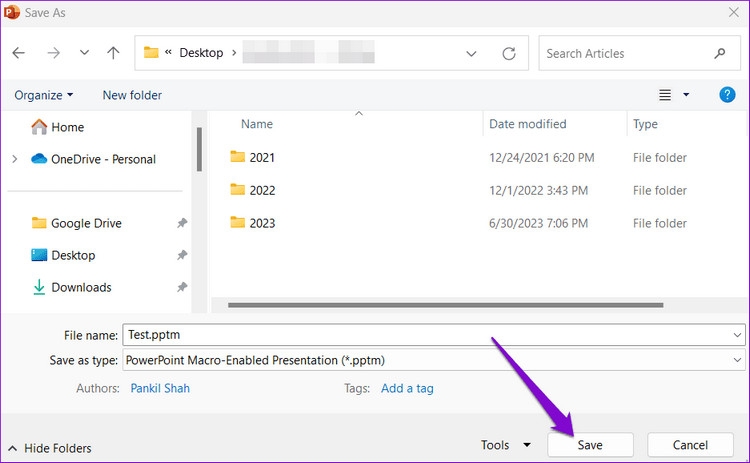Click the pin icon beside Downloads
This screenshot has width=750, height=463.
[182, 287]
